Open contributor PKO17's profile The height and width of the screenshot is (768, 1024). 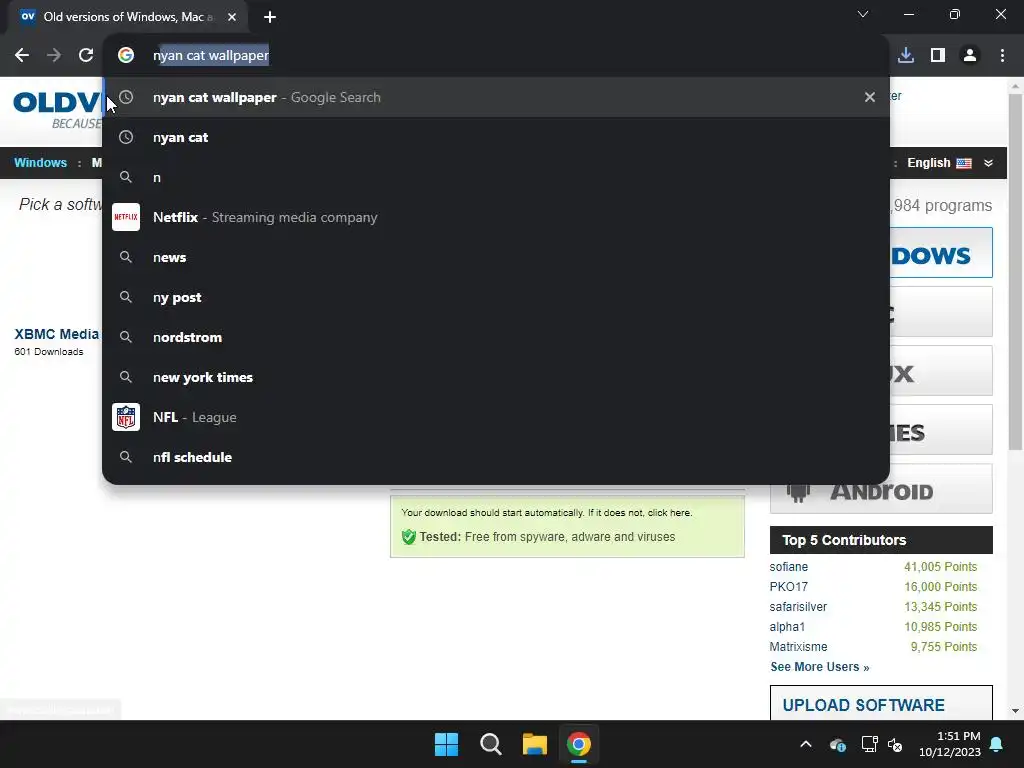[788, 586]
